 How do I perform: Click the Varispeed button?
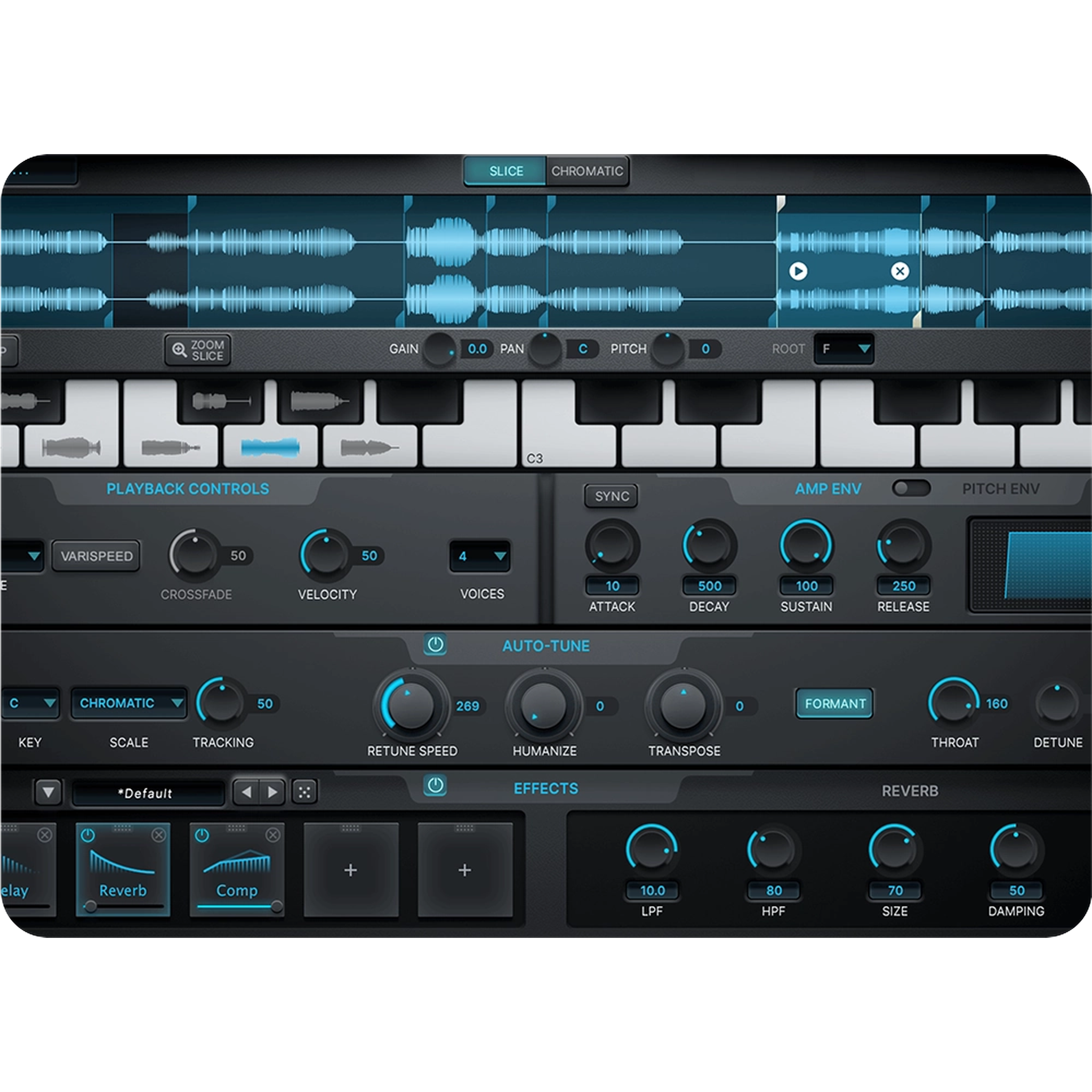pos(96,556)
